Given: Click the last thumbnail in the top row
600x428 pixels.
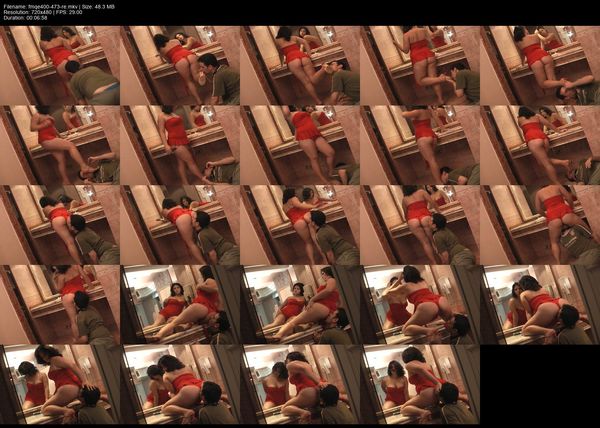Looking at the screenshot, I should pos(540,65).
